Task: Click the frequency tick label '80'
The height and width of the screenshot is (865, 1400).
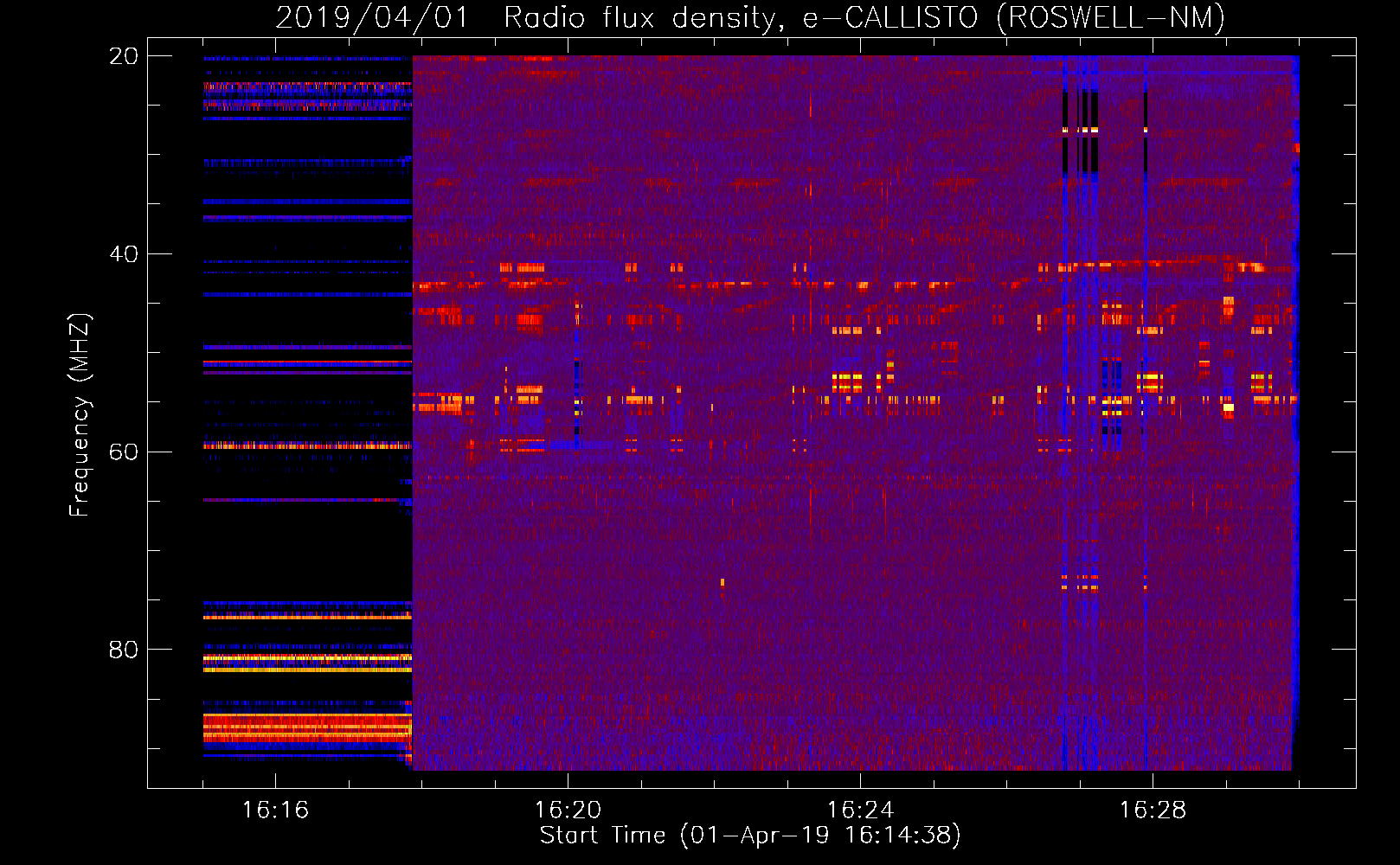Action: coord(124,650)
